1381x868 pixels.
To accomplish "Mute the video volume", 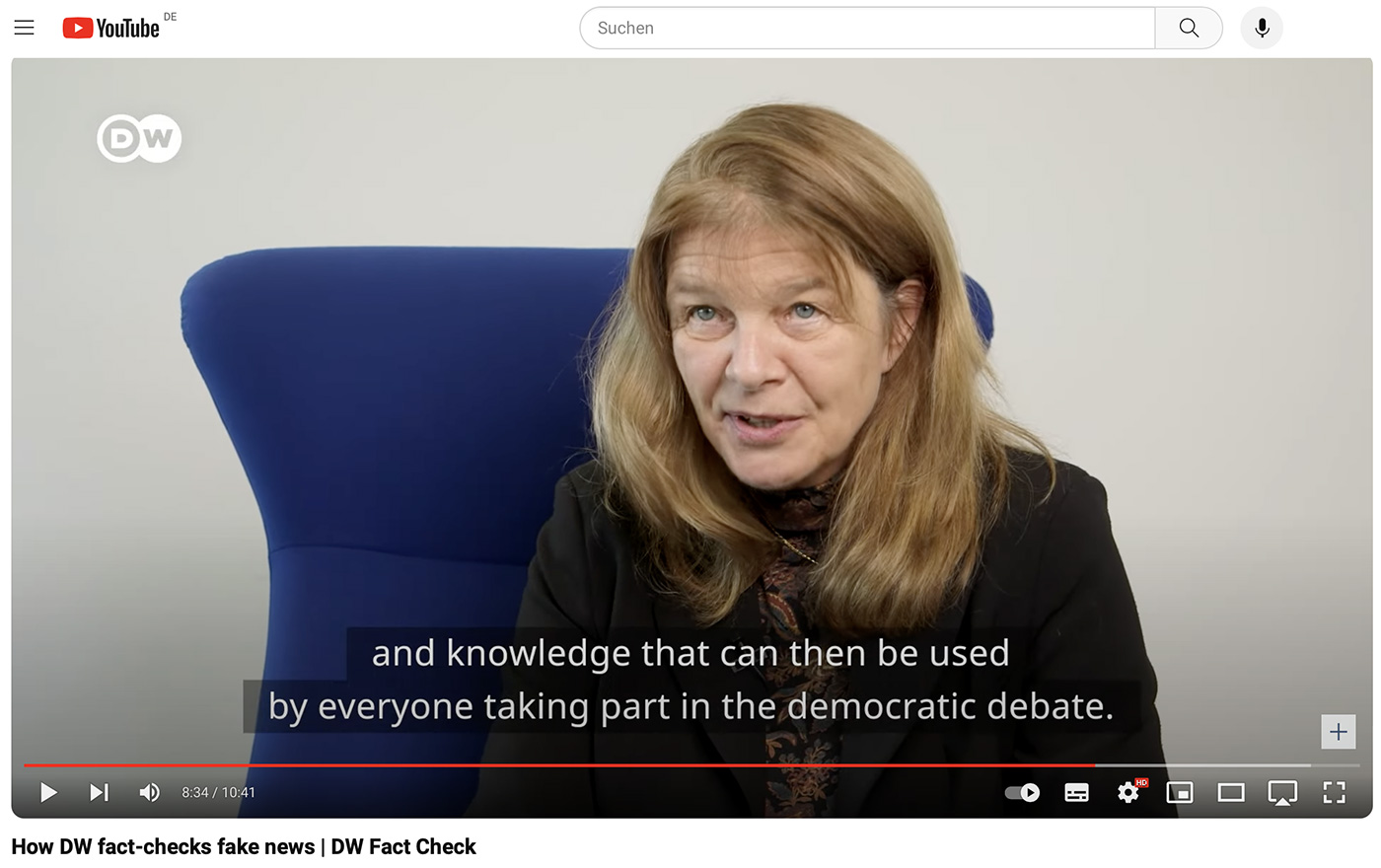I will [x=150, y=792].
